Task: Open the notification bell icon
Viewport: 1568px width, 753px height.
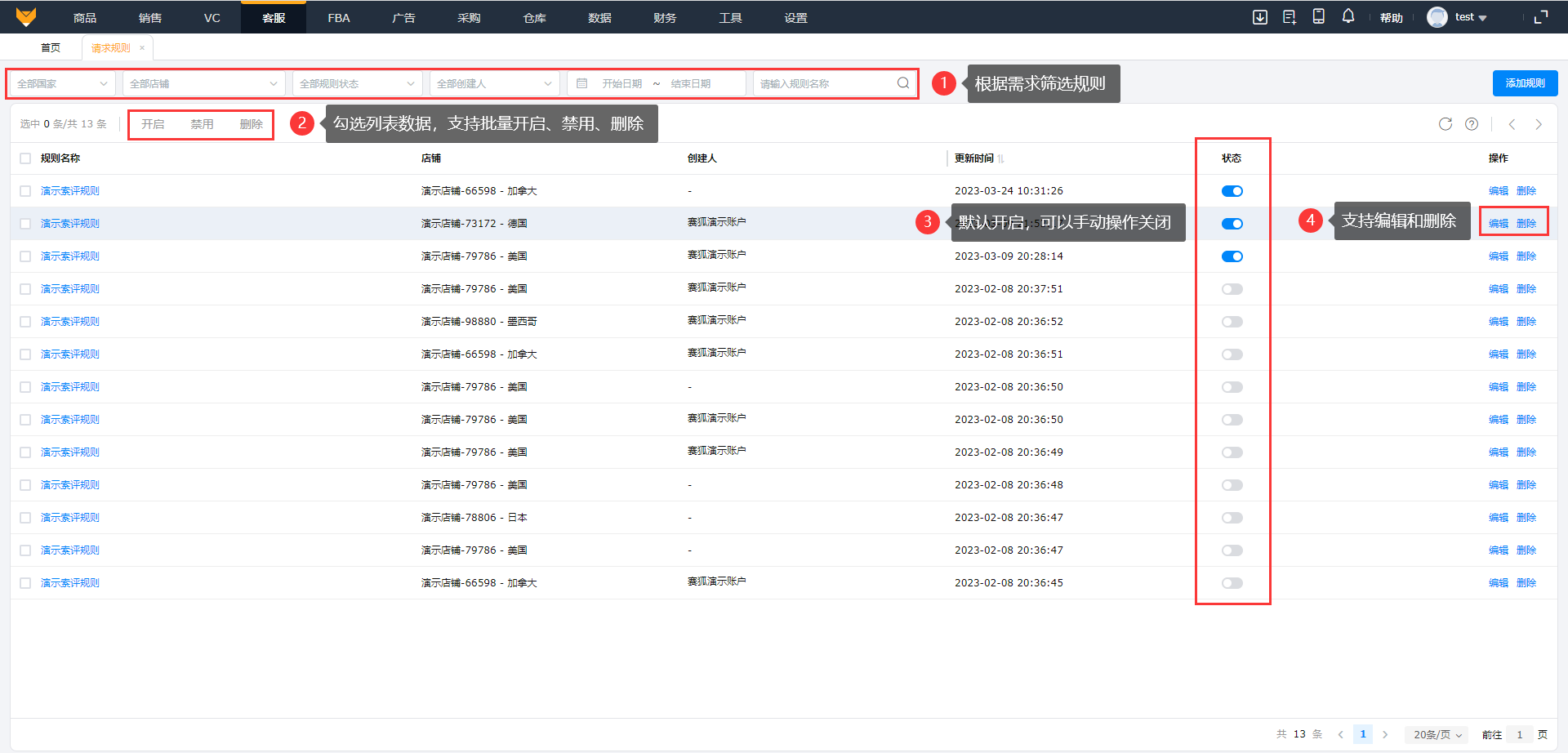Action: pyautogui.click(x=1348, y=16)
